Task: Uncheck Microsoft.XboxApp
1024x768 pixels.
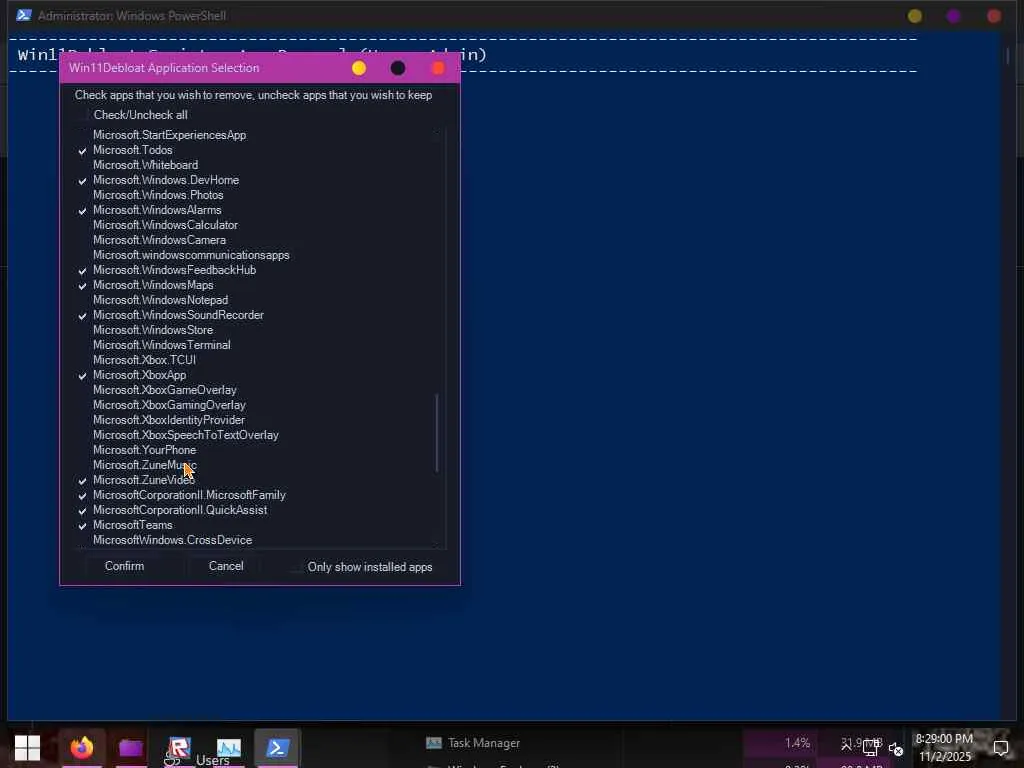Action: [x=82, y=376]
